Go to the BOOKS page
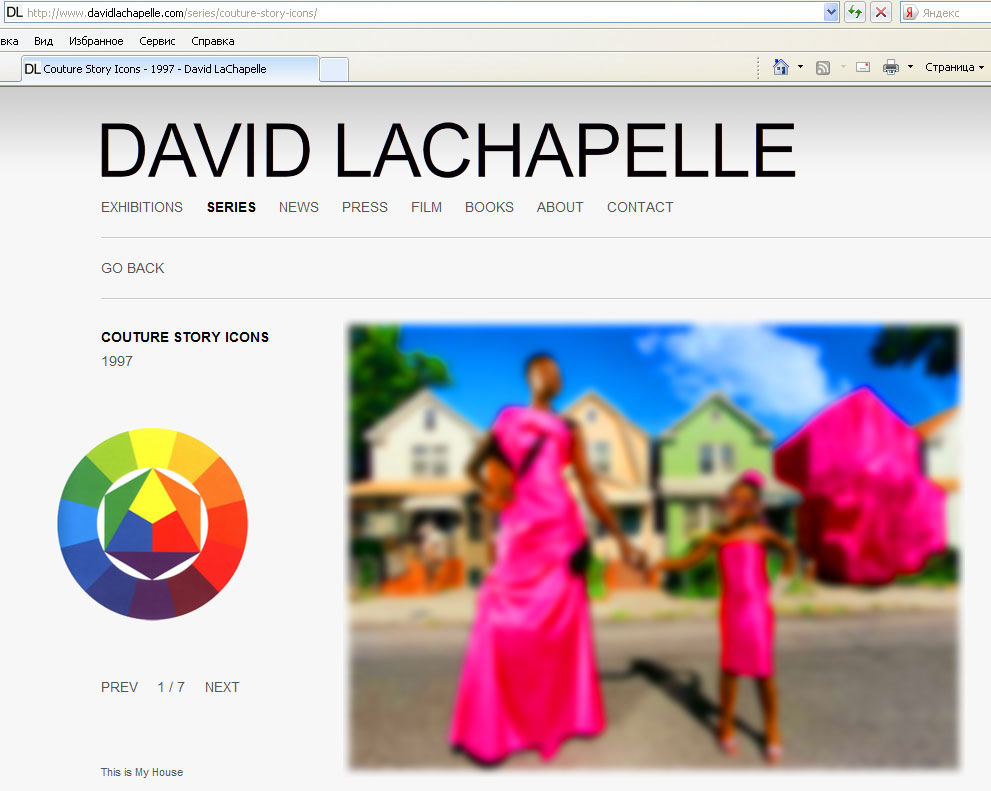Image resolution: width=991 pixels, height=791 pixels. [x=489, y=207]
